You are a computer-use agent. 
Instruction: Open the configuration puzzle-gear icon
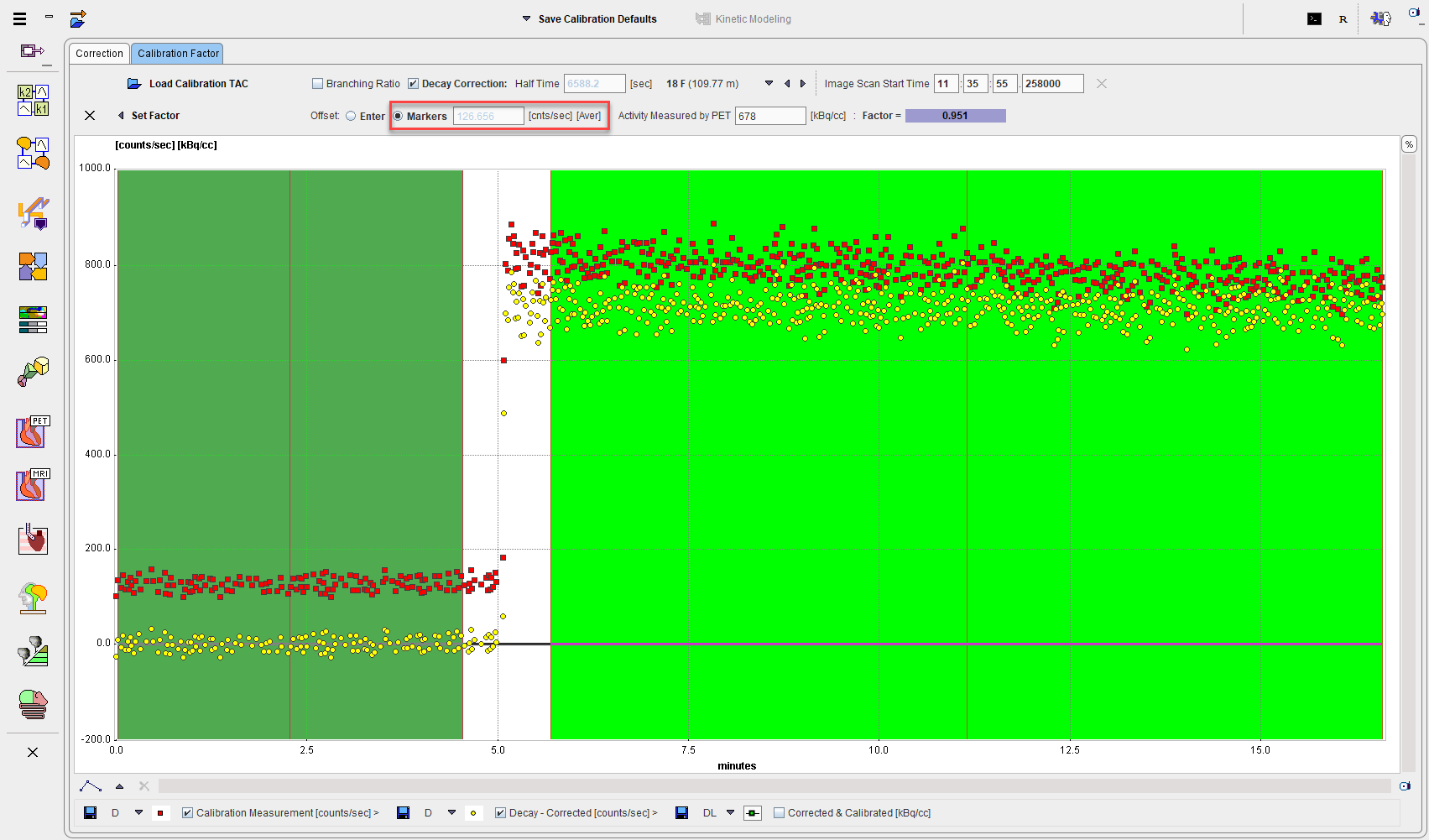pyautogui.click(x=1380, y=18)
